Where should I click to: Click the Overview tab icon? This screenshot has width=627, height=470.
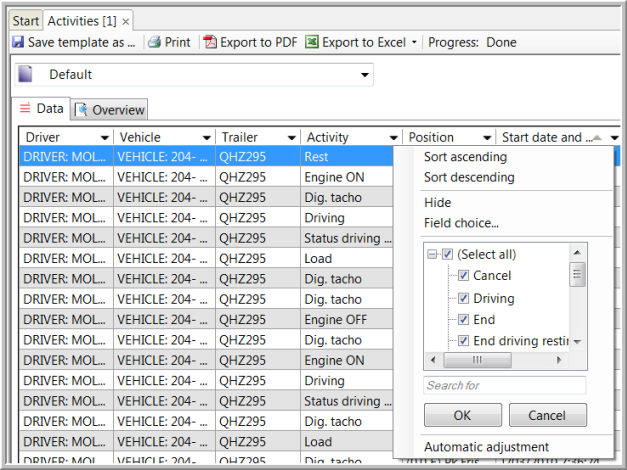point(82,110)
